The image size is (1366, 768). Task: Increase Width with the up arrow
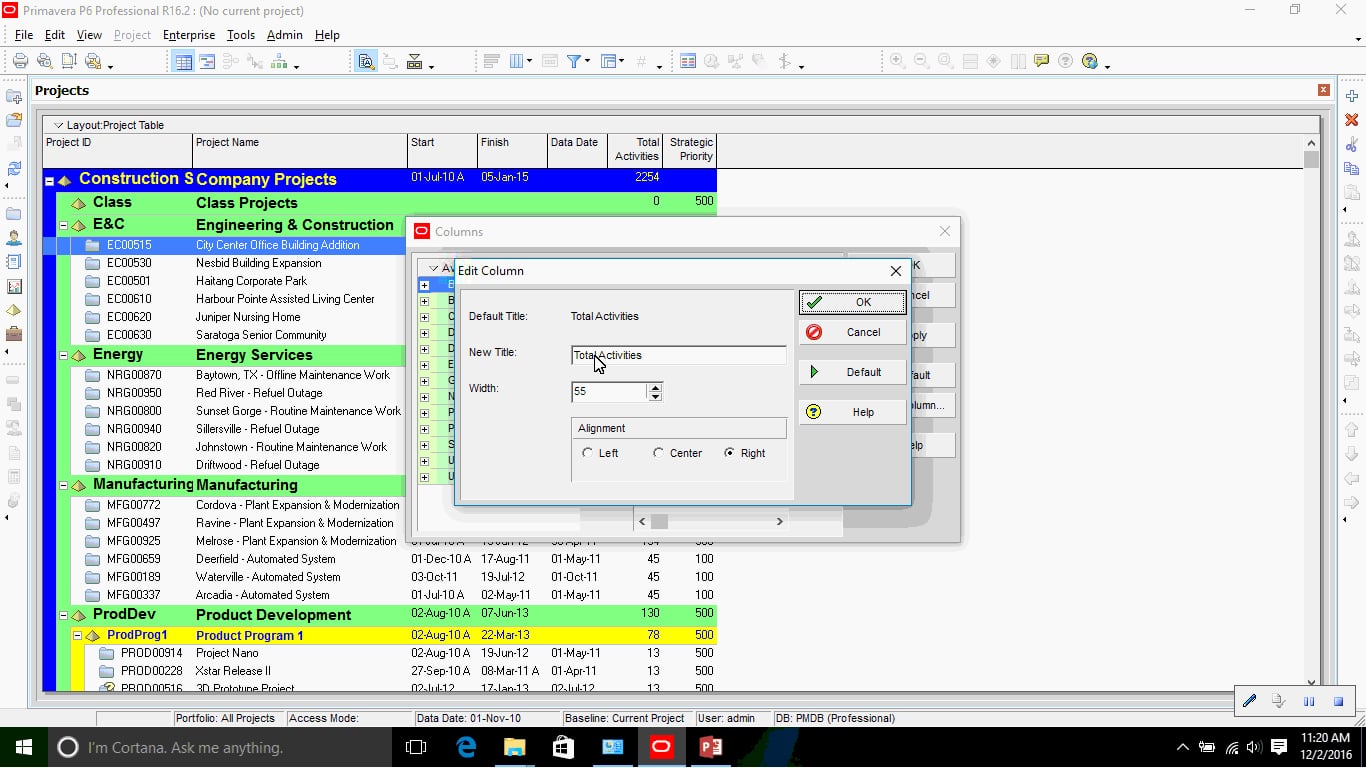click(655, 387)
